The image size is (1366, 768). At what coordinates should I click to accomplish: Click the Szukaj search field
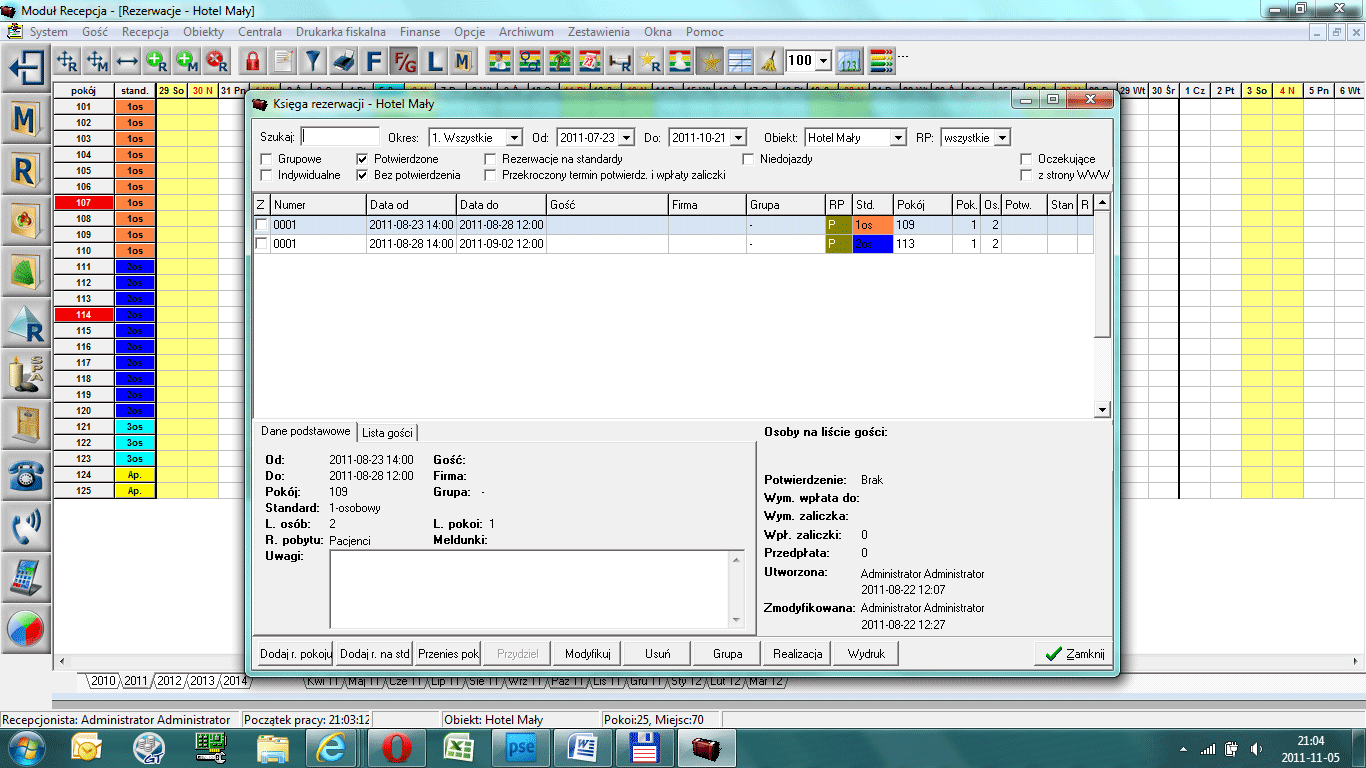(340, 137)
